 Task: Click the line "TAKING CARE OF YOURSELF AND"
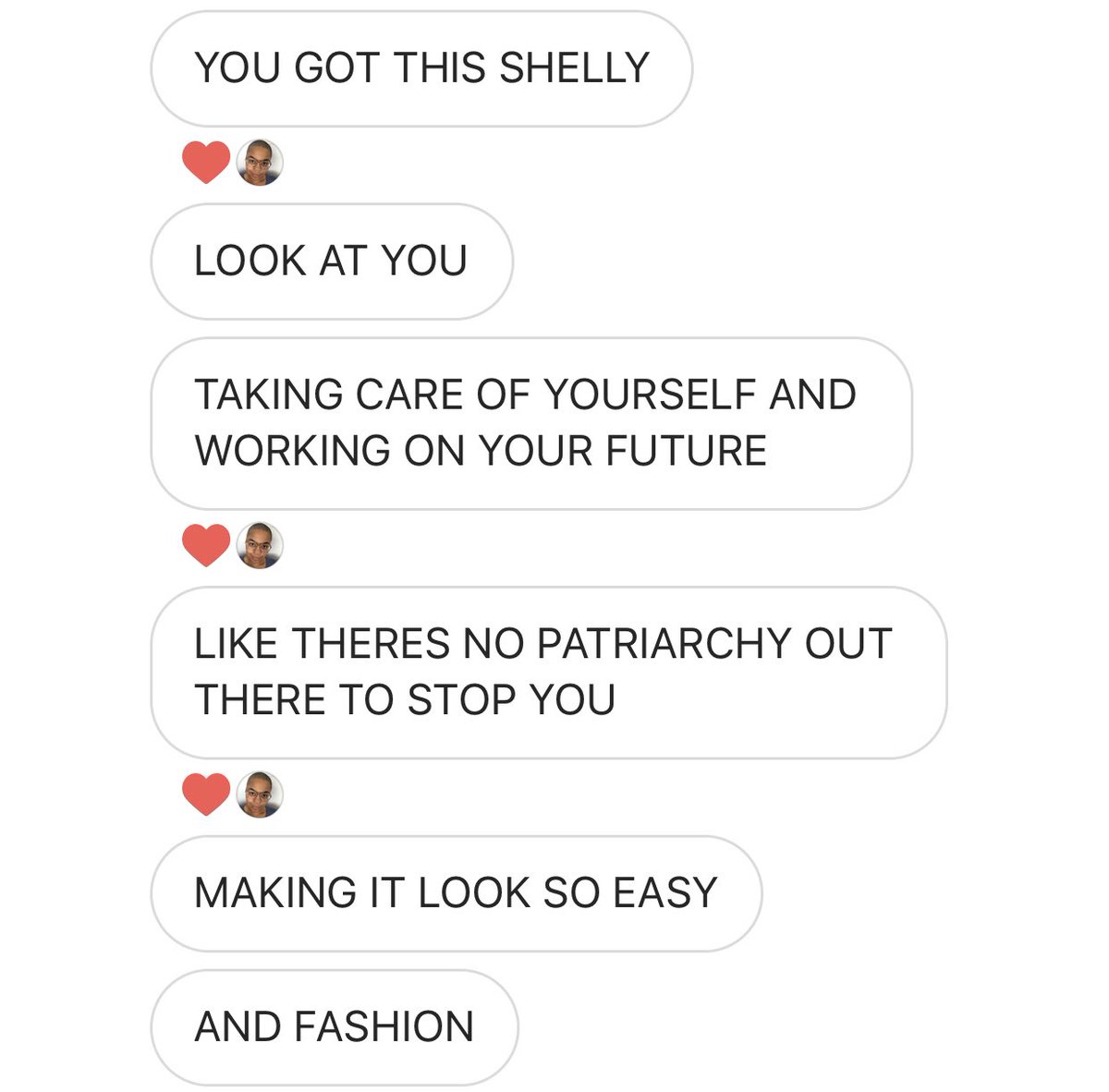525,394
